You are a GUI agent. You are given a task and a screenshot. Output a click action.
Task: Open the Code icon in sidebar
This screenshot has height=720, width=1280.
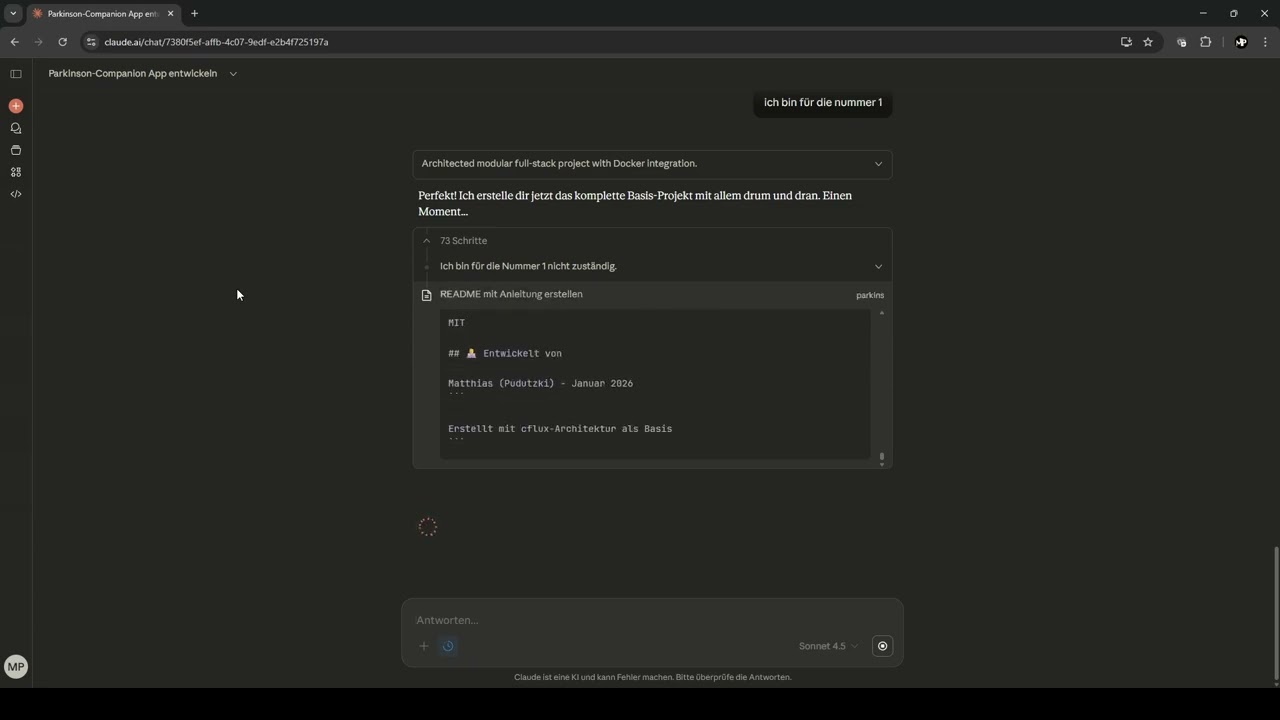click(16, 194)
